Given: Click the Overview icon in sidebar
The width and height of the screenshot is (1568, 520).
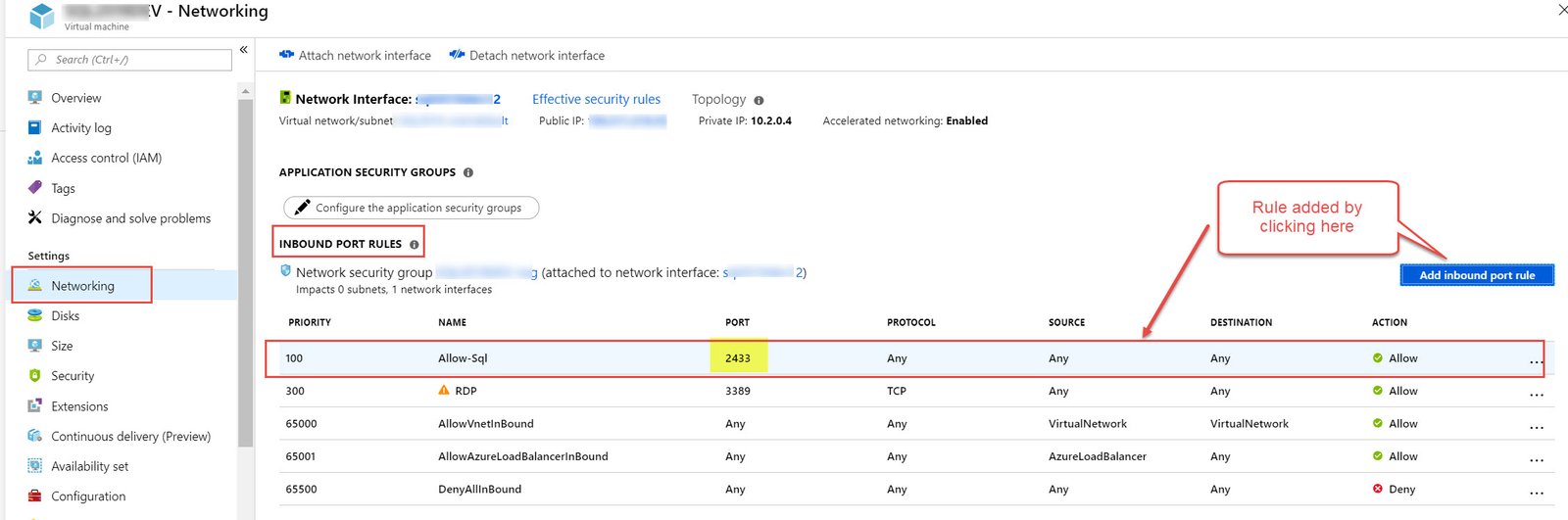Looking at the screenshot, I should 35,98.
